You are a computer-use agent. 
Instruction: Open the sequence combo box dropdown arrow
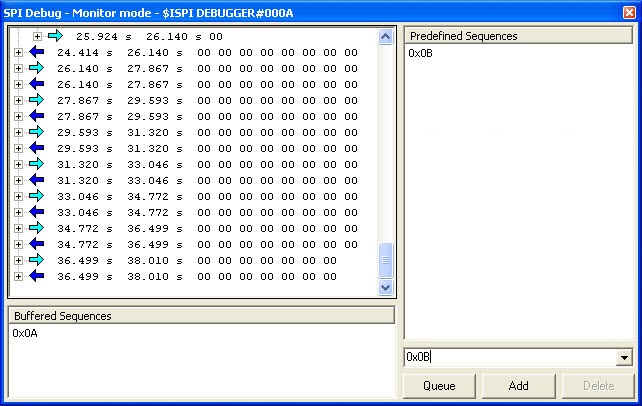(x=624, y=358)
